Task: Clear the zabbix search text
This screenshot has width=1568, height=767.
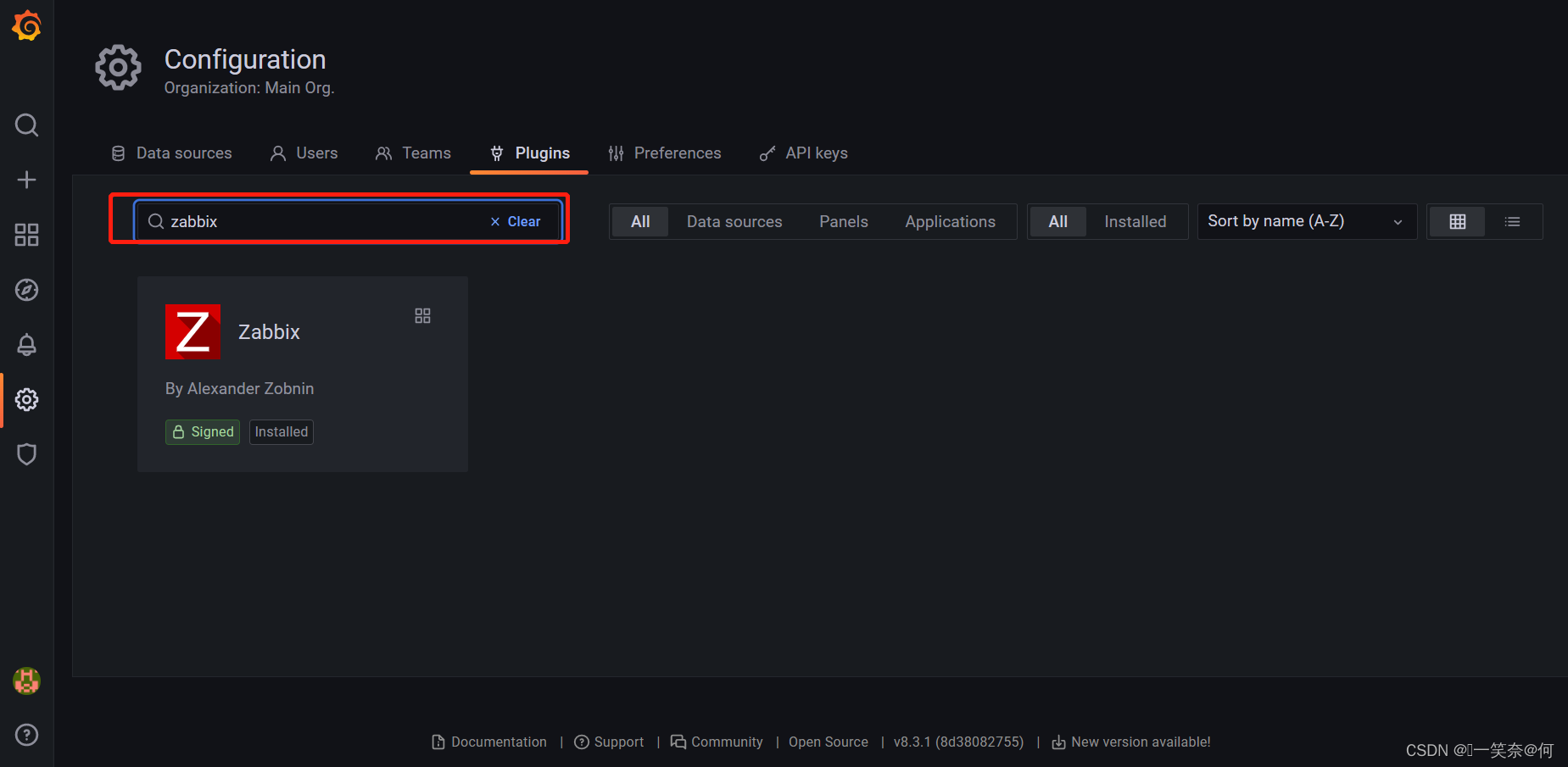Action: click(516, 221)
